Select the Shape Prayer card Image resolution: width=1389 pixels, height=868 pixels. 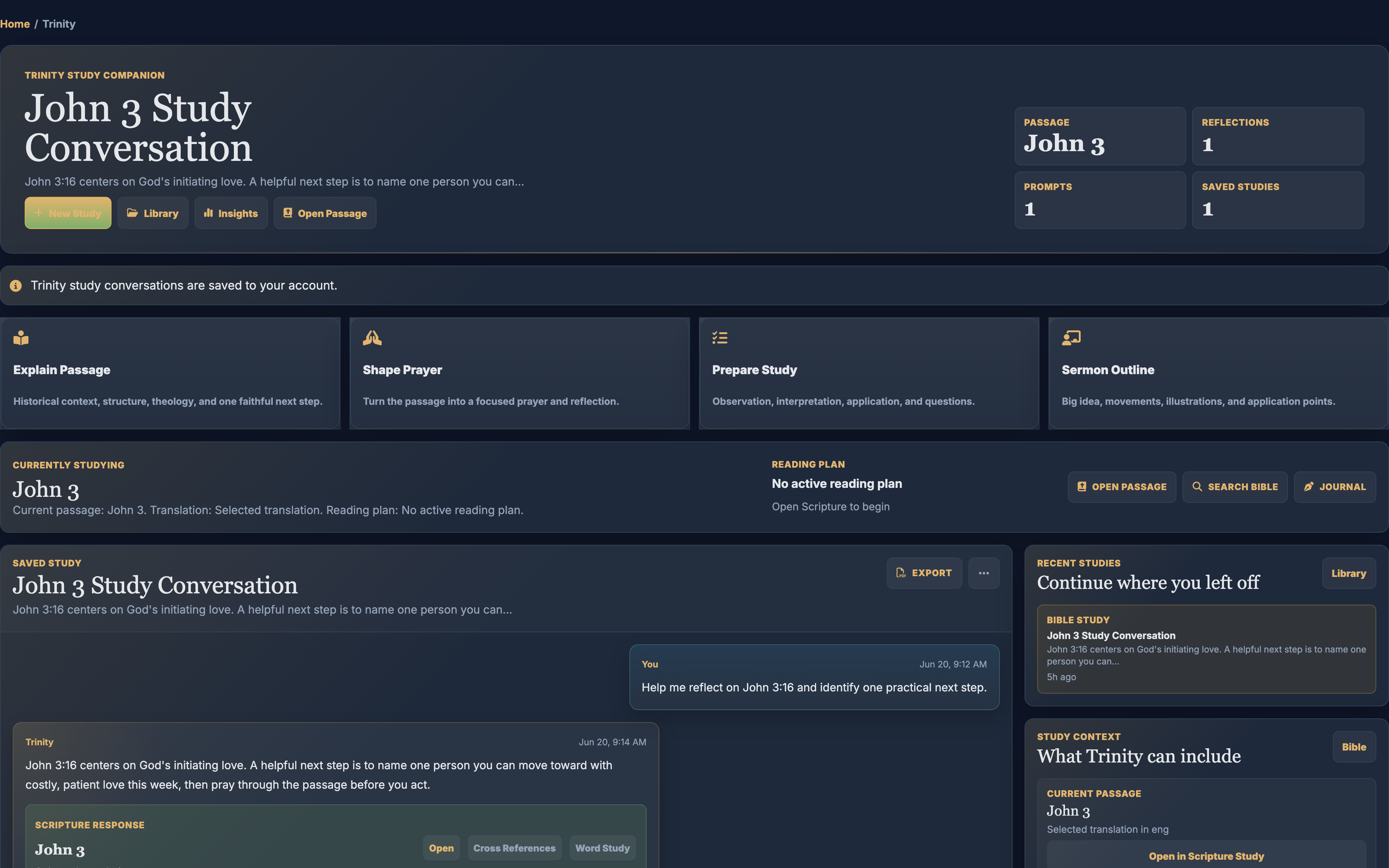[x=519, y=373]
